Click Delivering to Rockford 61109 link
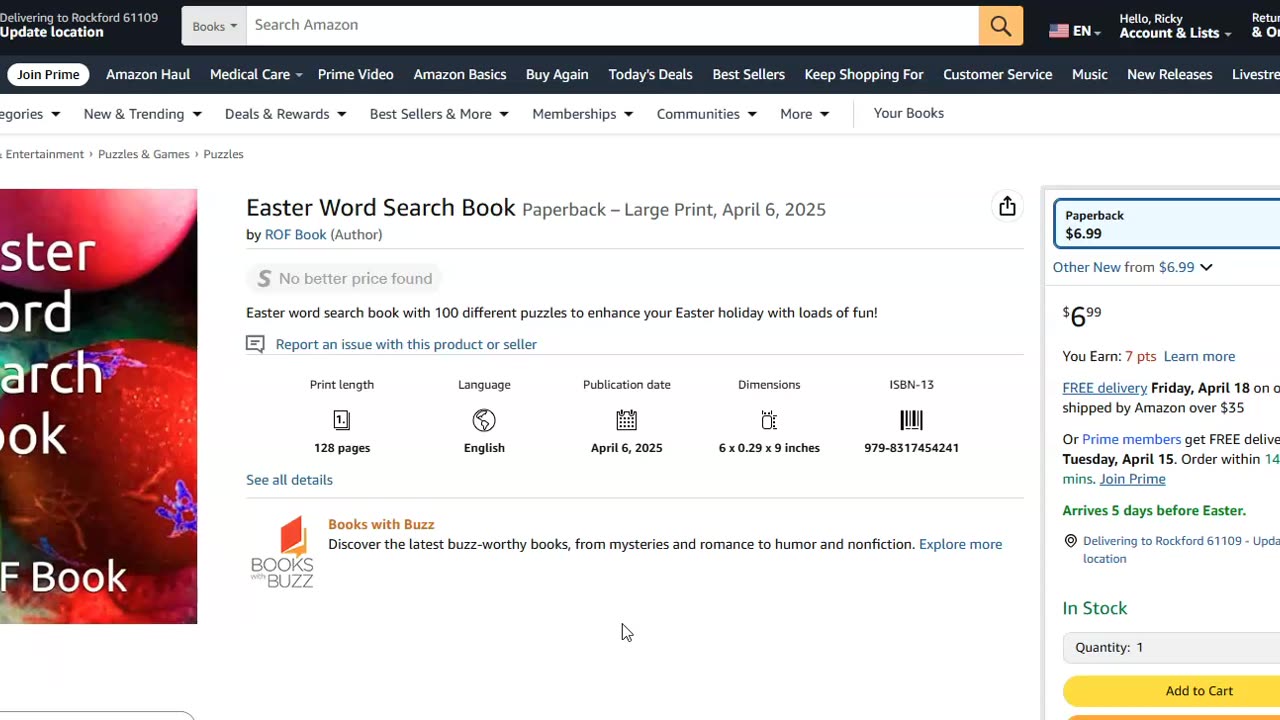The image size is (1280, 720). pos(1181,549)
